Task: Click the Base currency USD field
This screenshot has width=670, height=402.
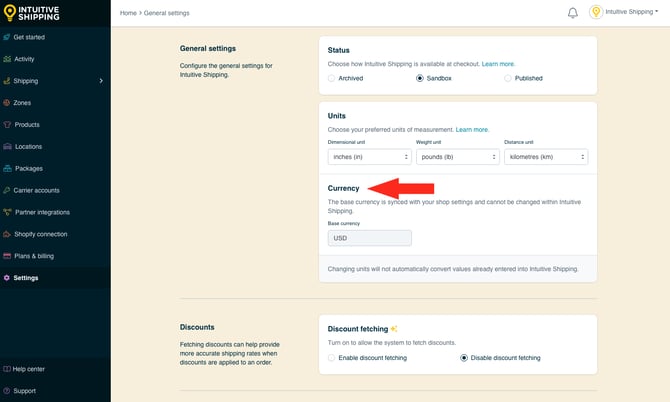Action: click(369, 238)
